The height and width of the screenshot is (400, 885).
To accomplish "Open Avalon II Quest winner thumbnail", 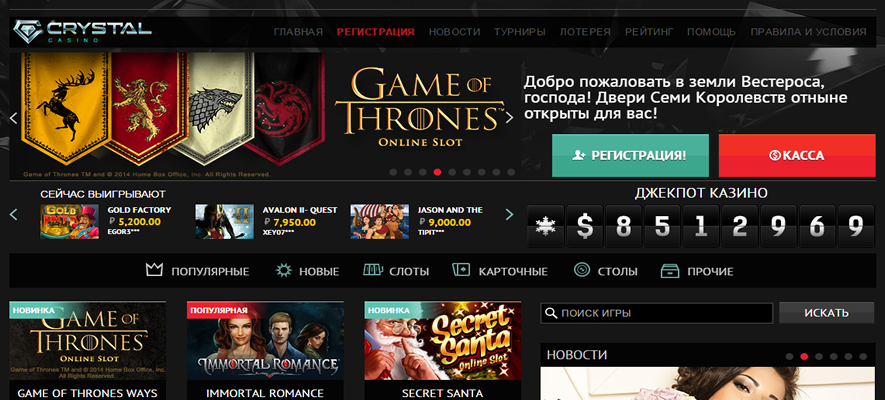I will point(225,222).
